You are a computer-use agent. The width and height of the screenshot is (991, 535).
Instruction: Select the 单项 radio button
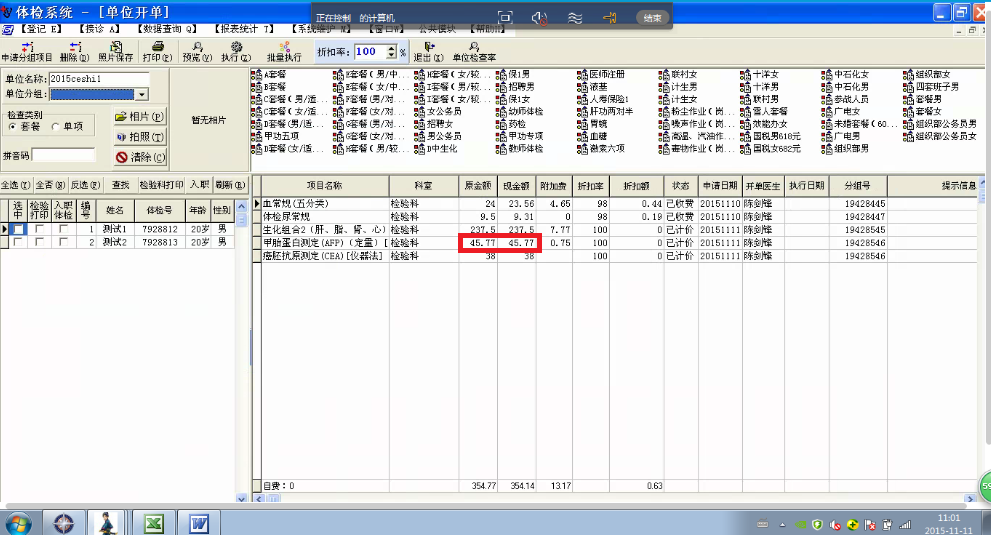56,127
